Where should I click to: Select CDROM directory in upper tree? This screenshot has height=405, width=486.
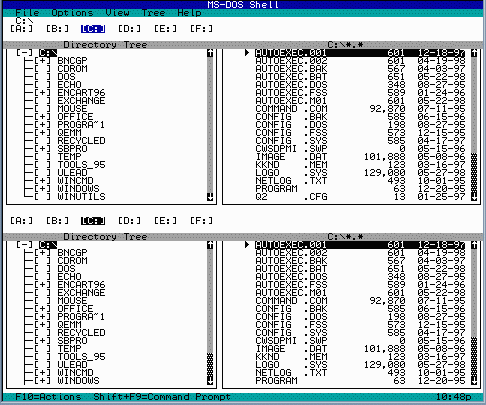tap(72, 69)
